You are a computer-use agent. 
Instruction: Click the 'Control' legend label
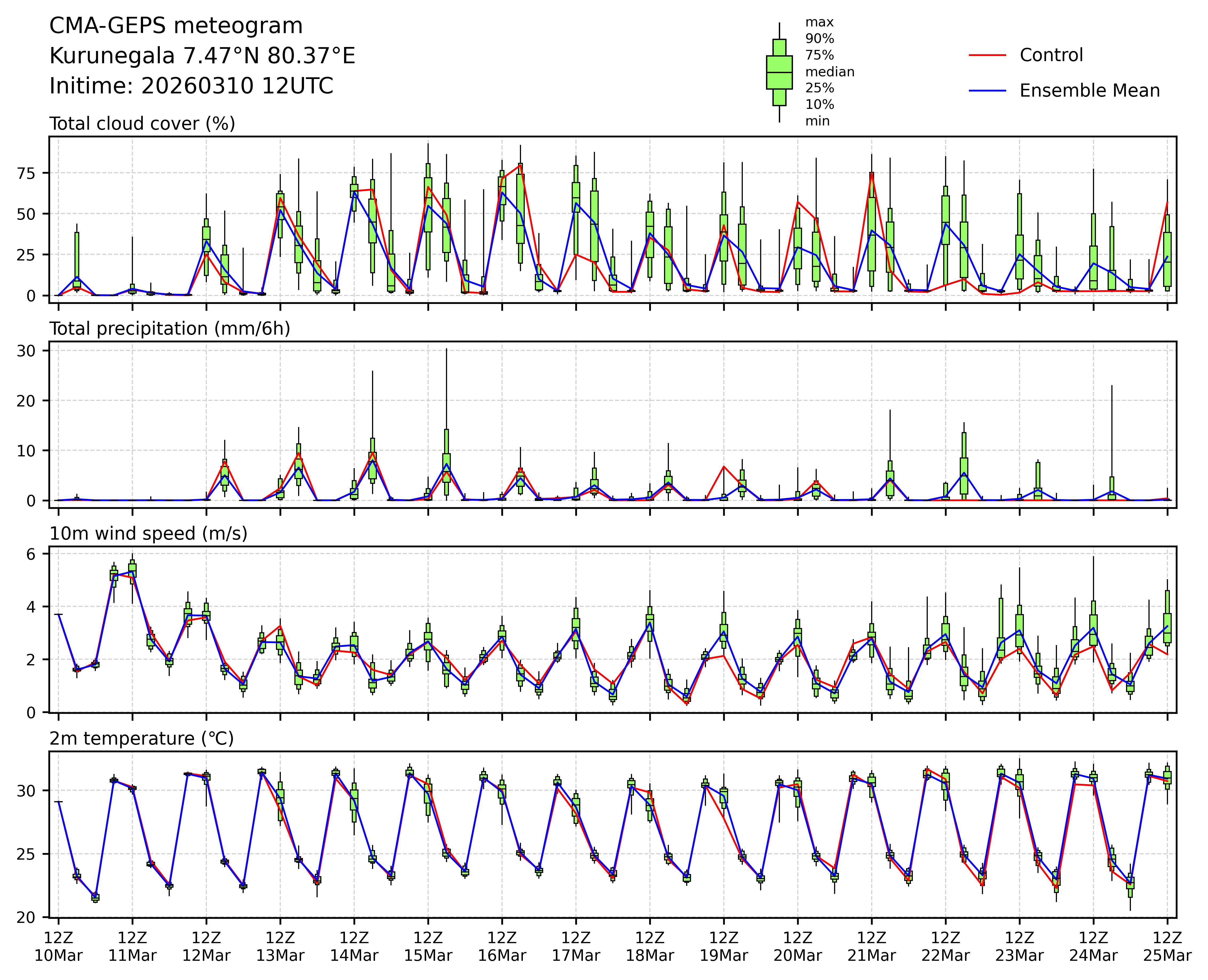1051,55
